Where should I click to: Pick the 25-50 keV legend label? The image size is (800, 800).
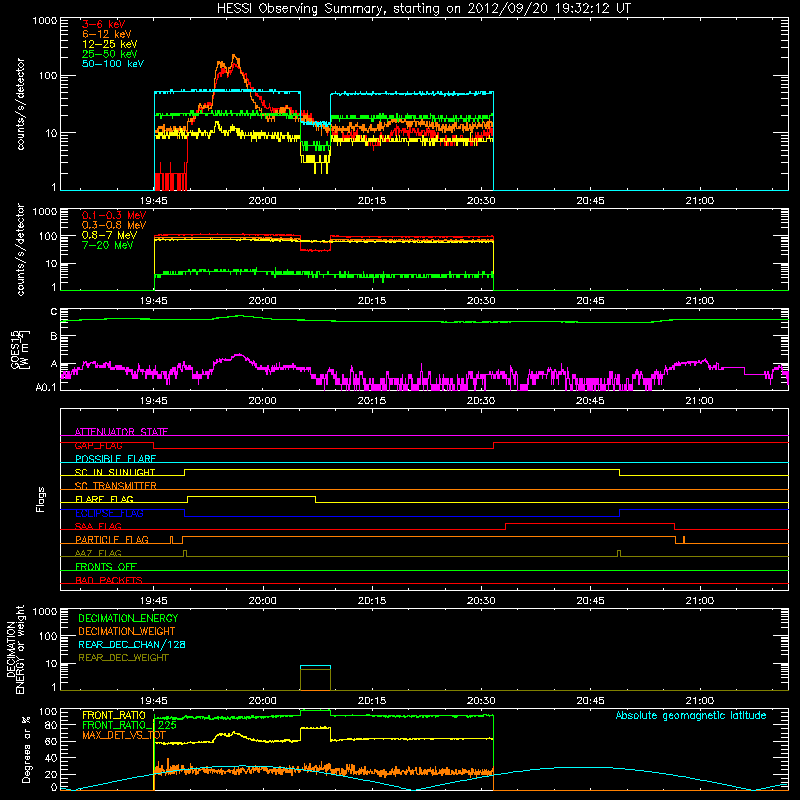click(x=110, y=54)
